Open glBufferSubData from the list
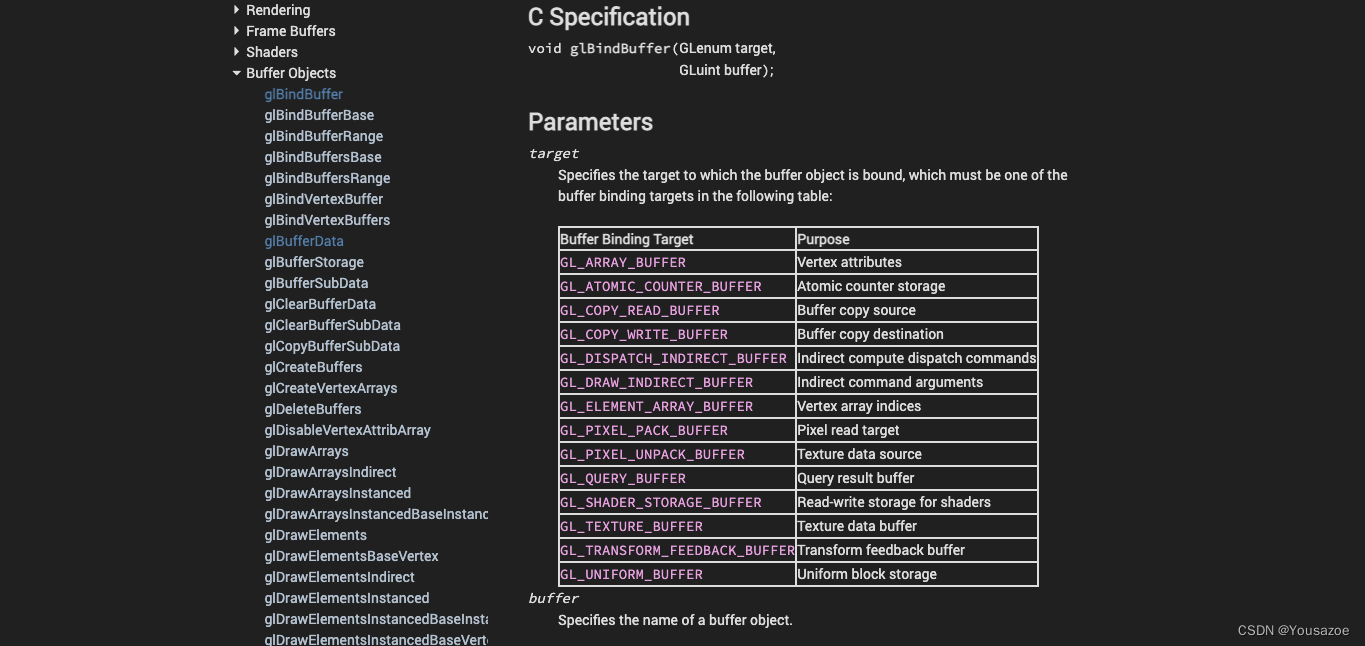The height and width of the screenshot is (646, 1365). [316, 283]
